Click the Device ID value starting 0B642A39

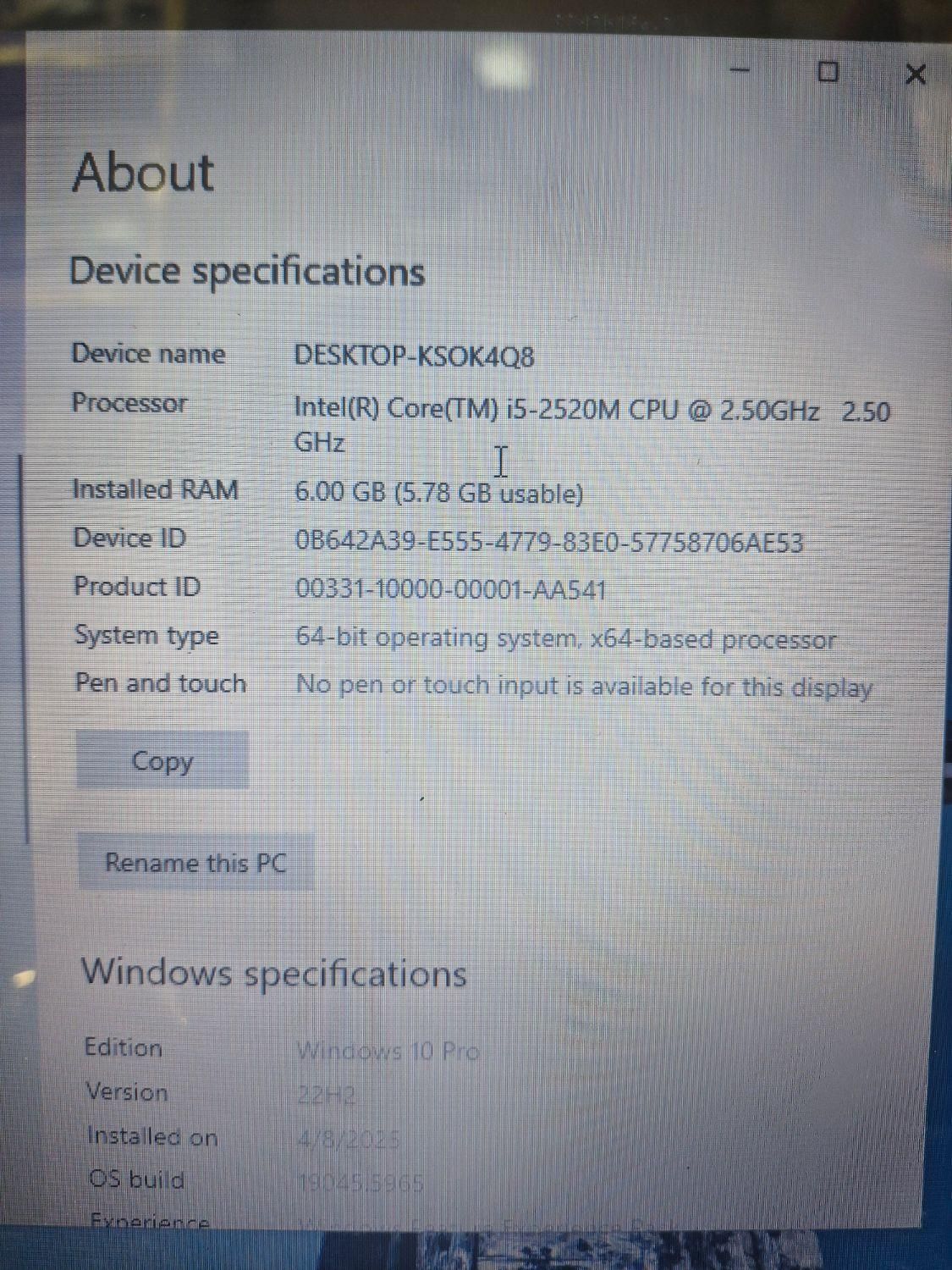tap(548, 541)
